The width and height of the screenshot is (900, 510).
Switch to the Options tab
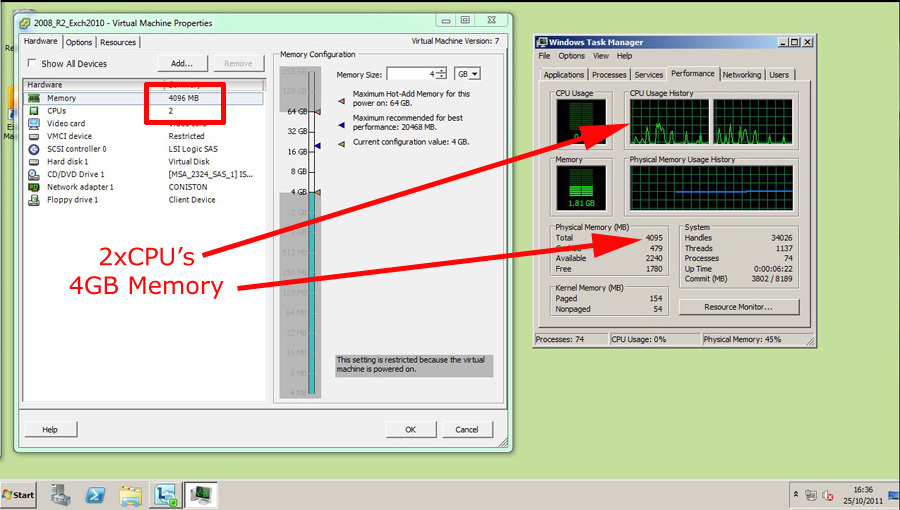[x=79, y=42]
